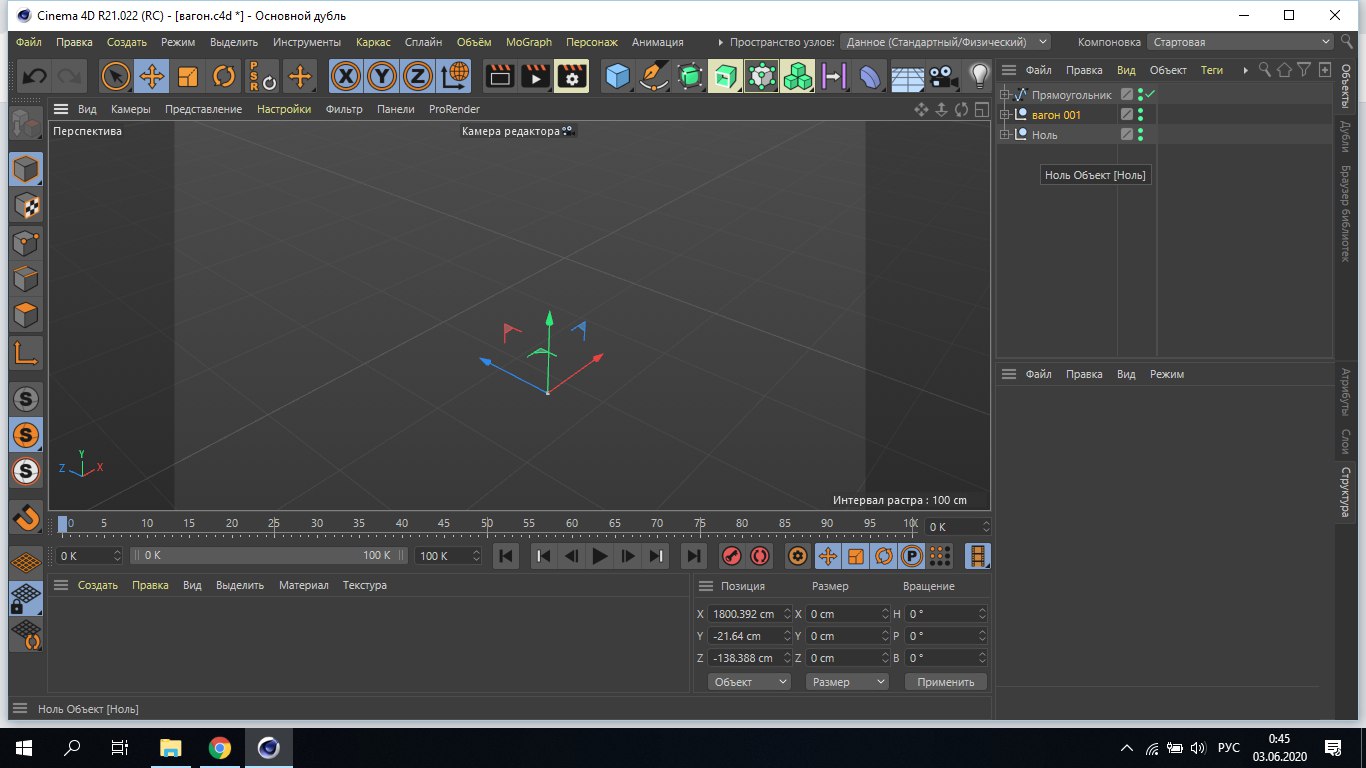Open the MoGraph menu
Screen dimensions: 1366x768
click(529, 42)
